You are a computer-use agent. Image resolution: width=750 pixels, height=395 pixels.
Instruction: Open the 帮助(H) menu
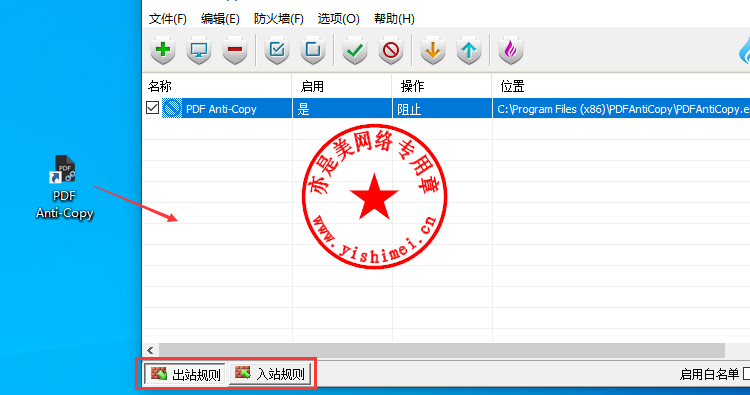click(x=394, y=19)
